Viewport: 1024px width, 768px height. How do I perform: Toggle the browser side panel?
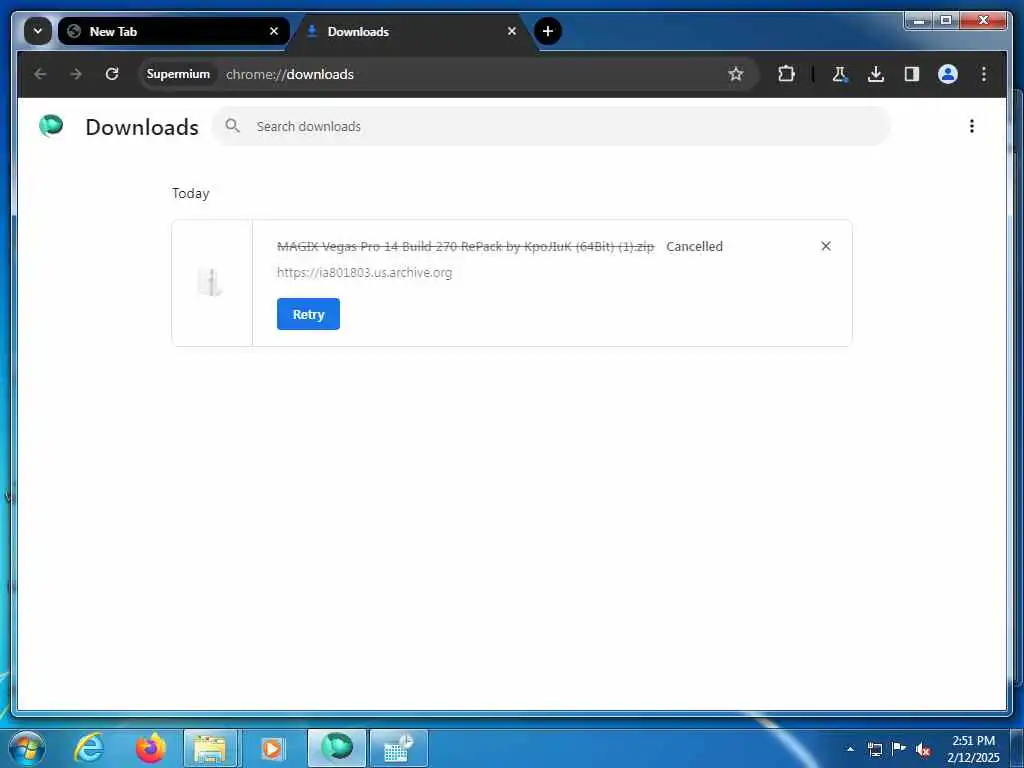click(x=912, y=74)
